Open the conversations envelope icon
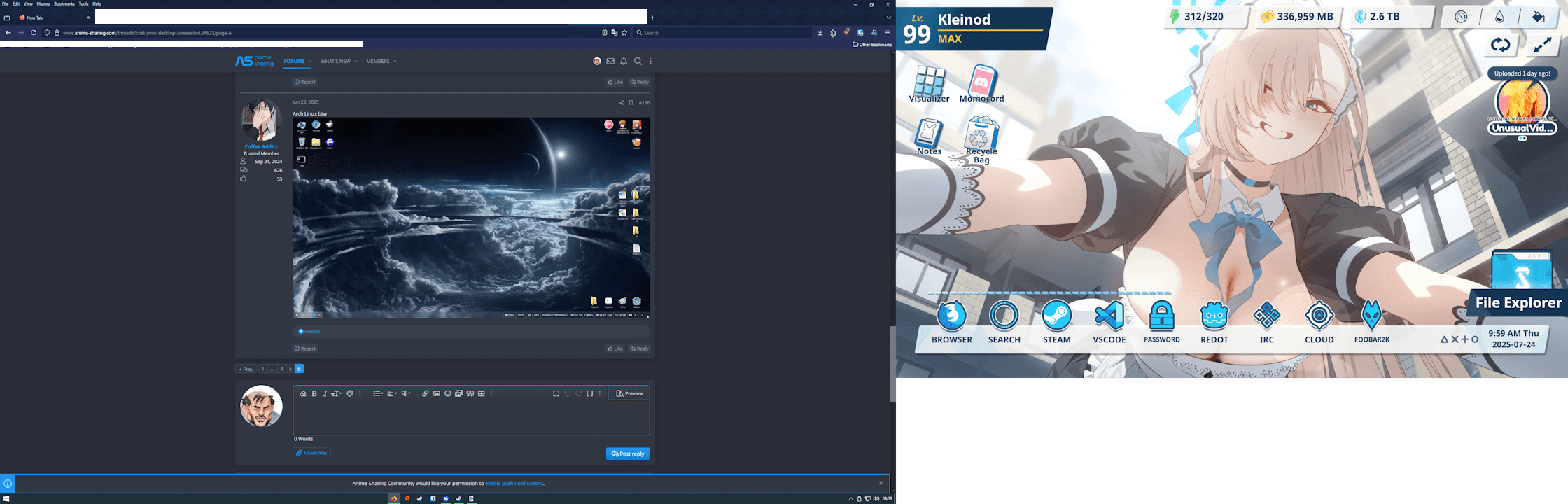The height and width of the screenshot is (504, 1568). 610,62
